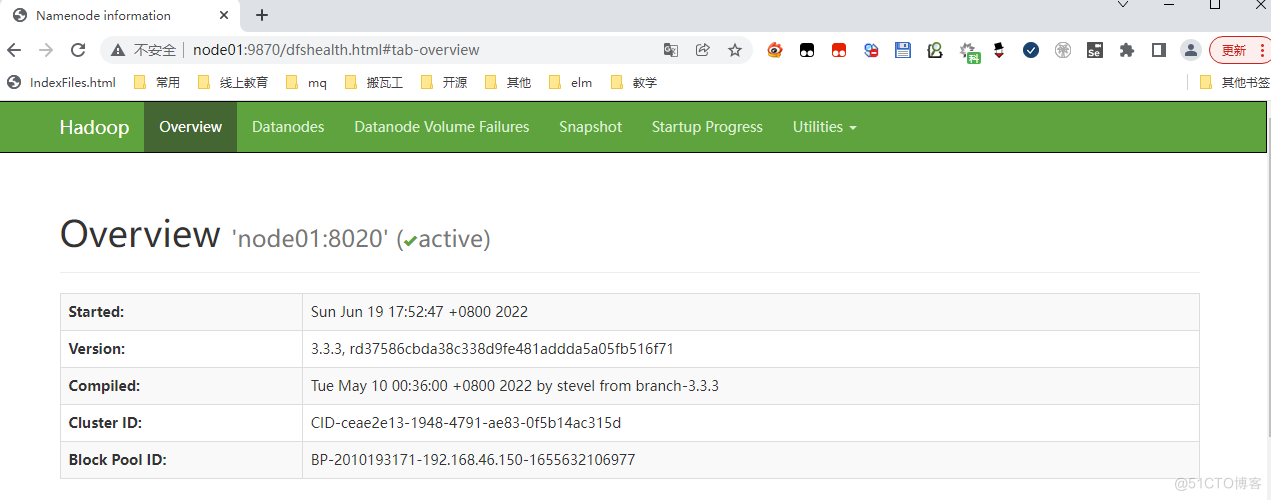Open the mq bookmarks folder

click(306, 83)
